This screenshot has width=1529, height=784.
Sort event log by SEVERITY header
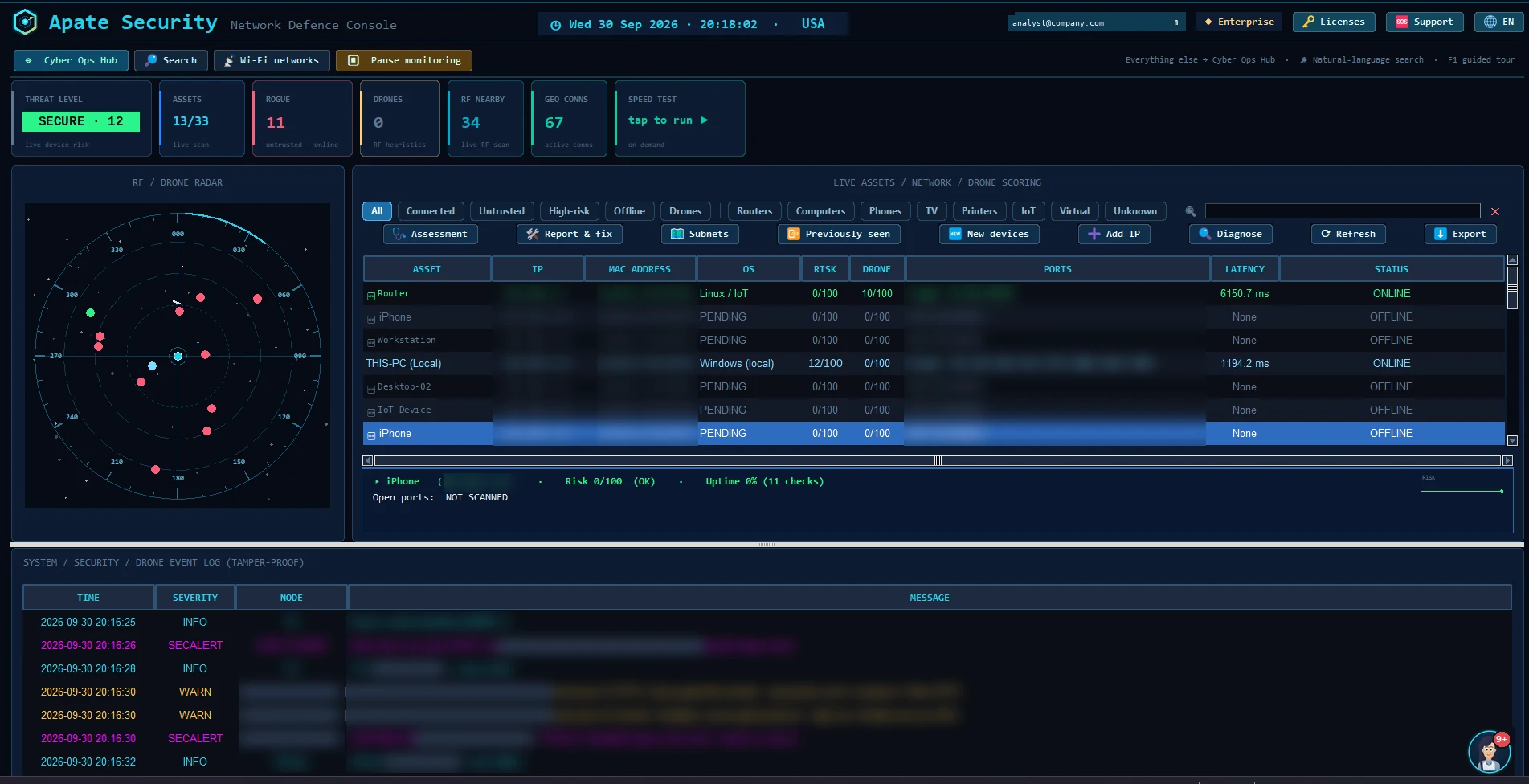tap(195, 598)
